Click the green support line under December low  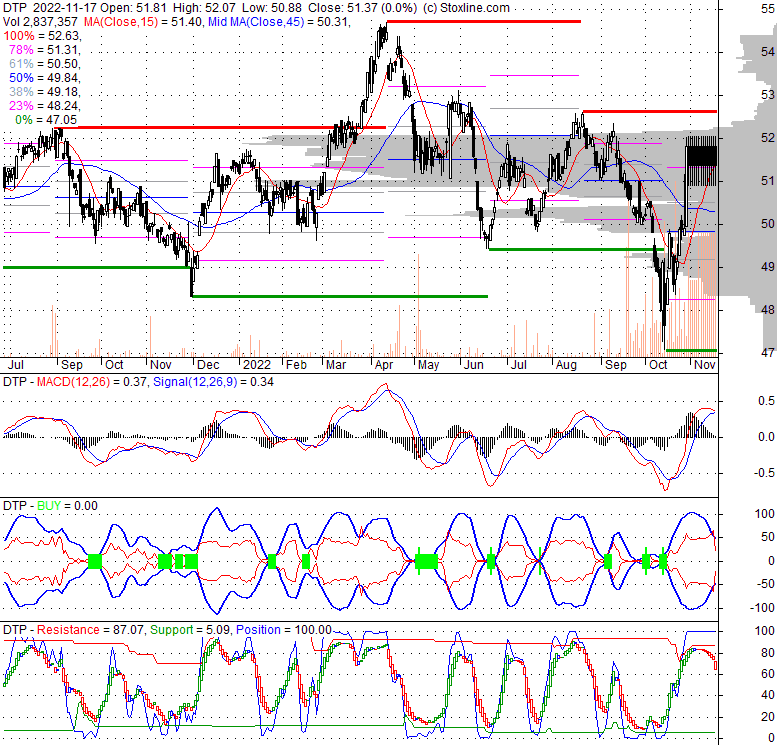tap(340, 296)
